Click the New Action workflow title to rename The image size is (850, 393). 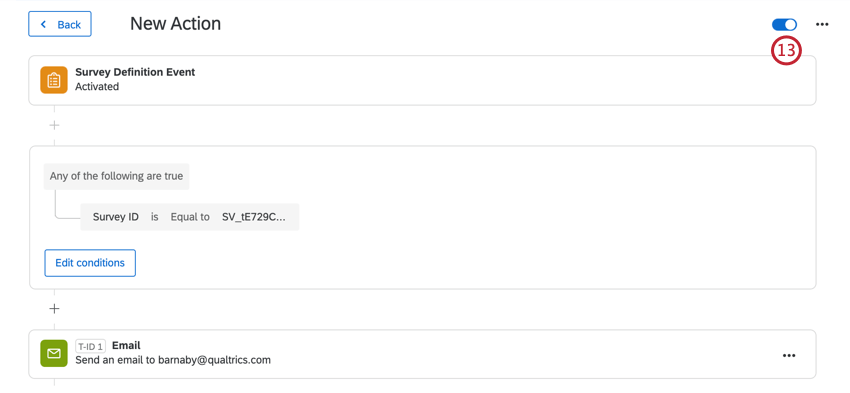coord(176,24)
